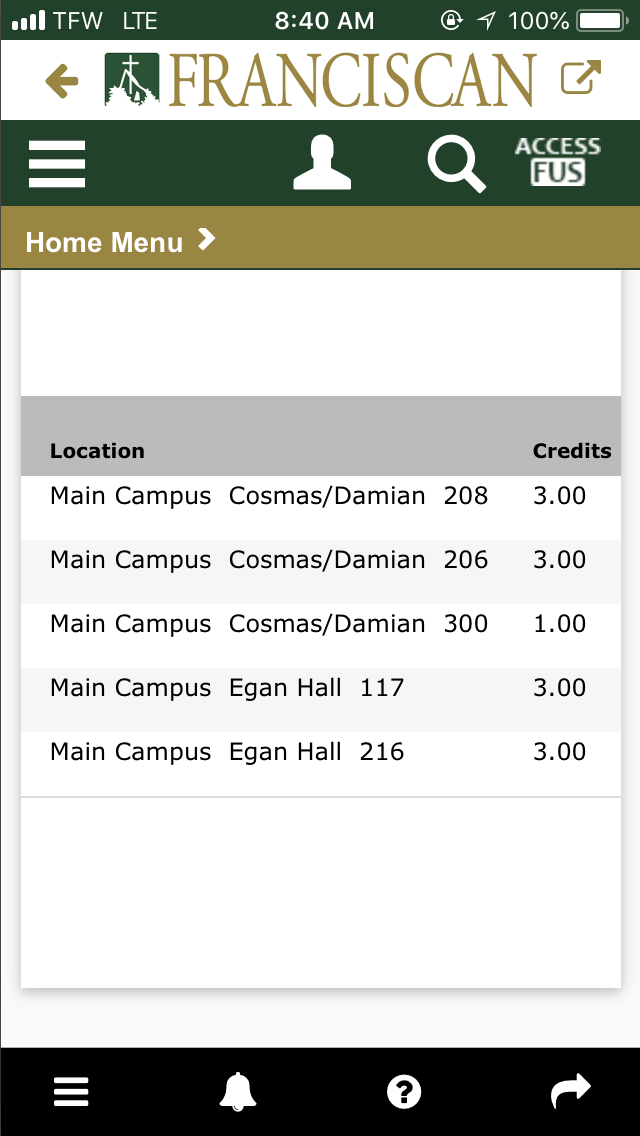This screenshot has width=640, height=1136.
Task: Click the Franciscan logo header
Action: [320, 80]
